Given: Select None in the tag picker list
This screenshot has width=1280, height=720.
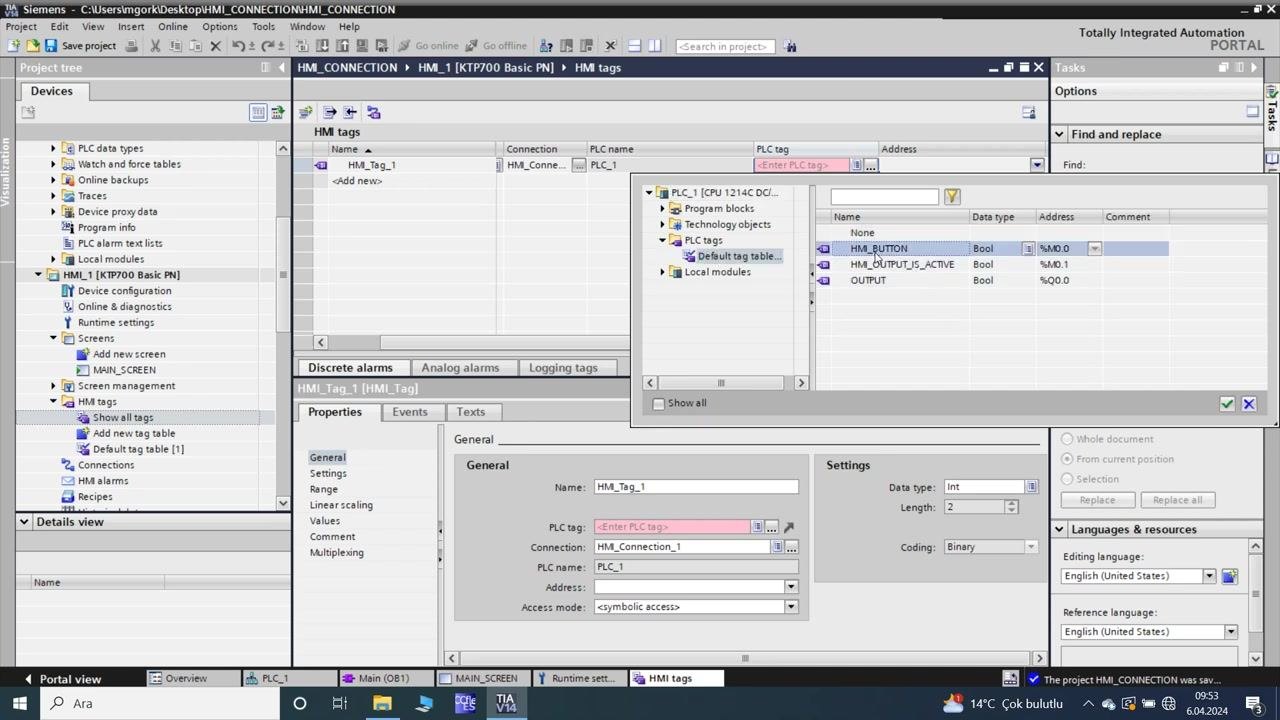Looking at the screenshot, I should point(862,233).
